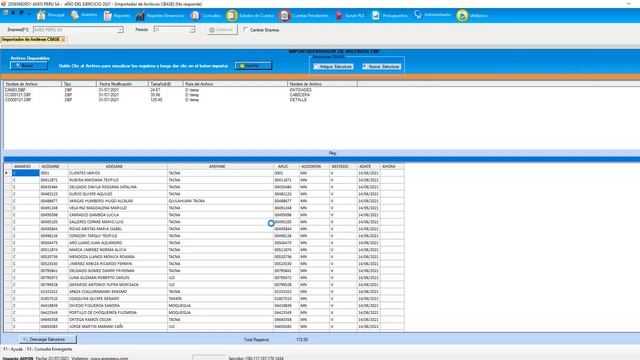Image resolution: width=640 pixels, height=360 pixels.
Task: Select the DELGADO DAVILA ROSSANA CATALINA row
Action: 204,187
